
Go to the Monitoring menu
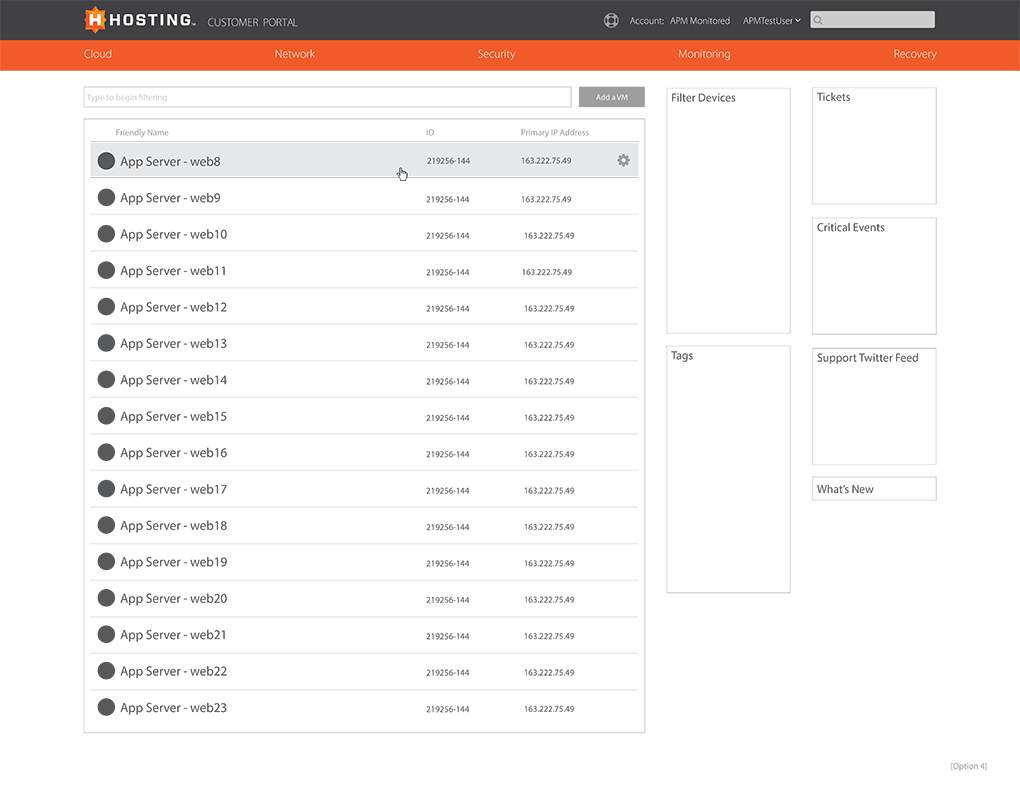704,54
